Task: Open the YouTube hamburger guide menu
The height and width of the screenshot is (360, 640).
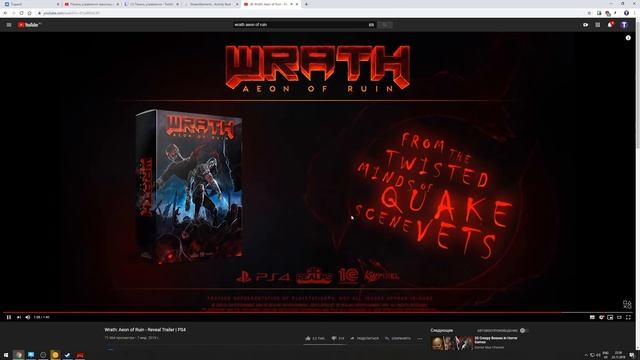Action: (x=9, y=25)
